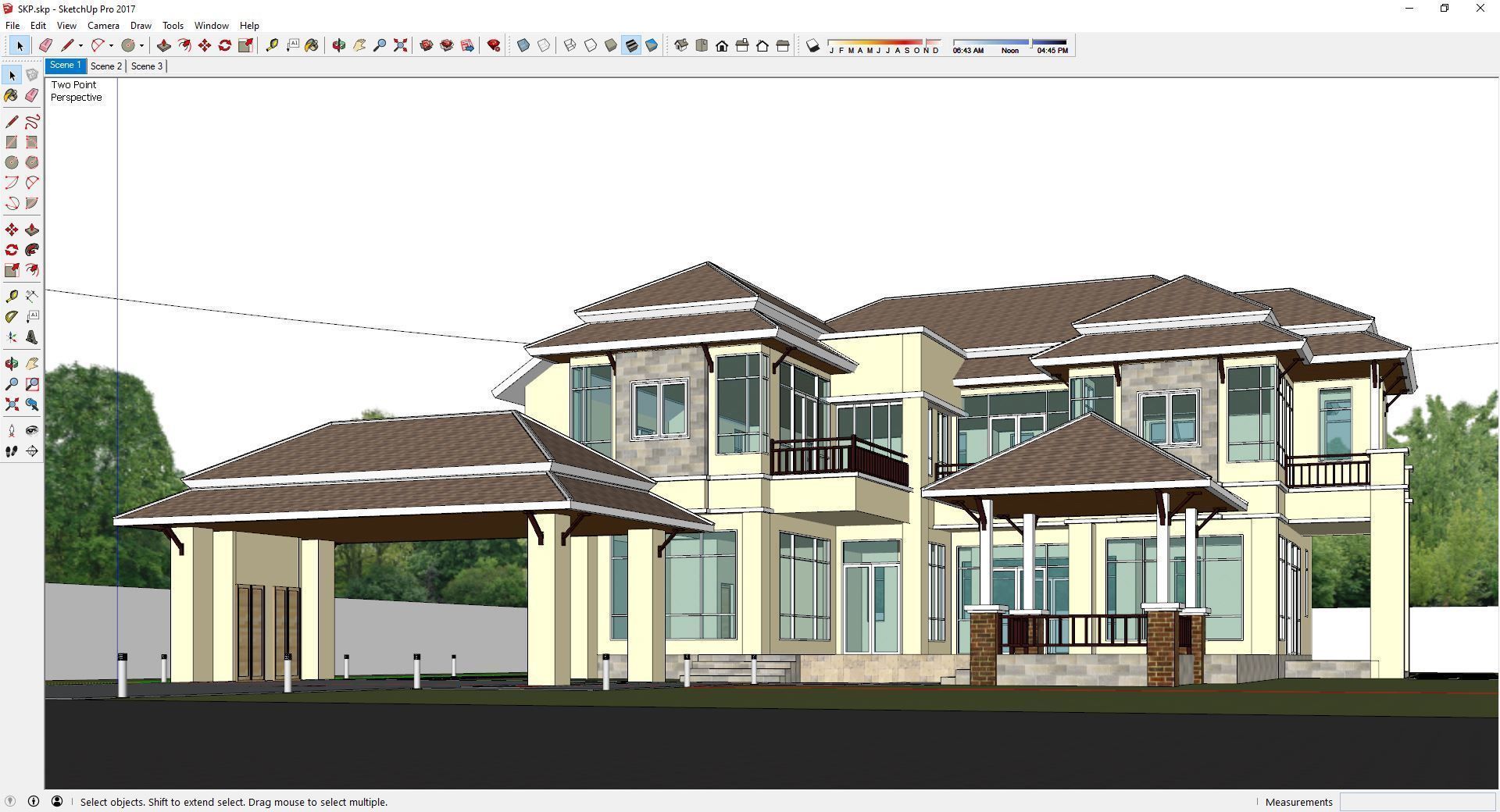Screen dimensions: 1500x812
Task: Expand the Arc tool dropdown arrow
Action: tap(111, 46)
